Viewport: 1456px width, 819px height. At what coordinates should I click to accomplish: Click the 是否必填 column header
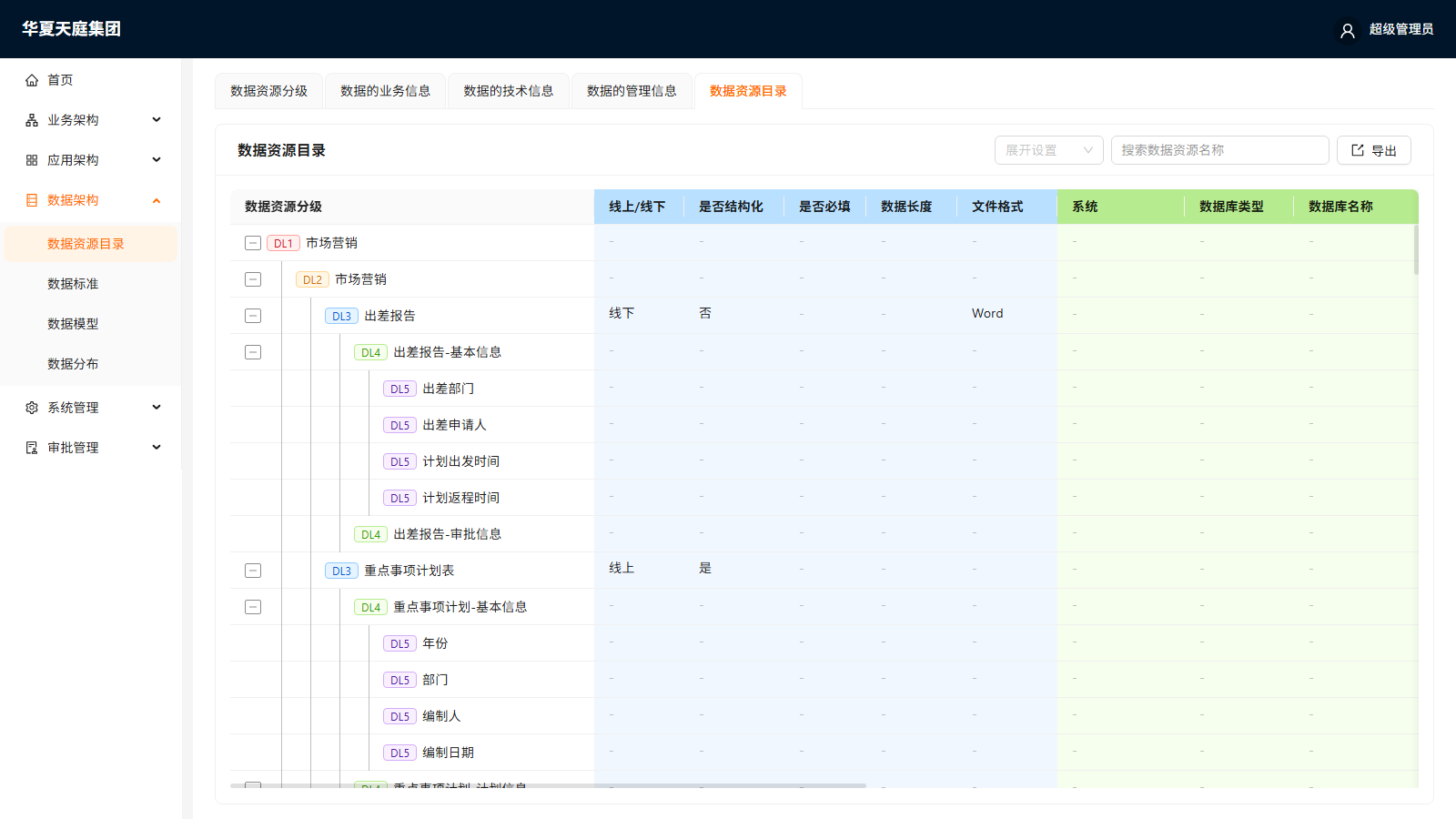pos(824,207)
